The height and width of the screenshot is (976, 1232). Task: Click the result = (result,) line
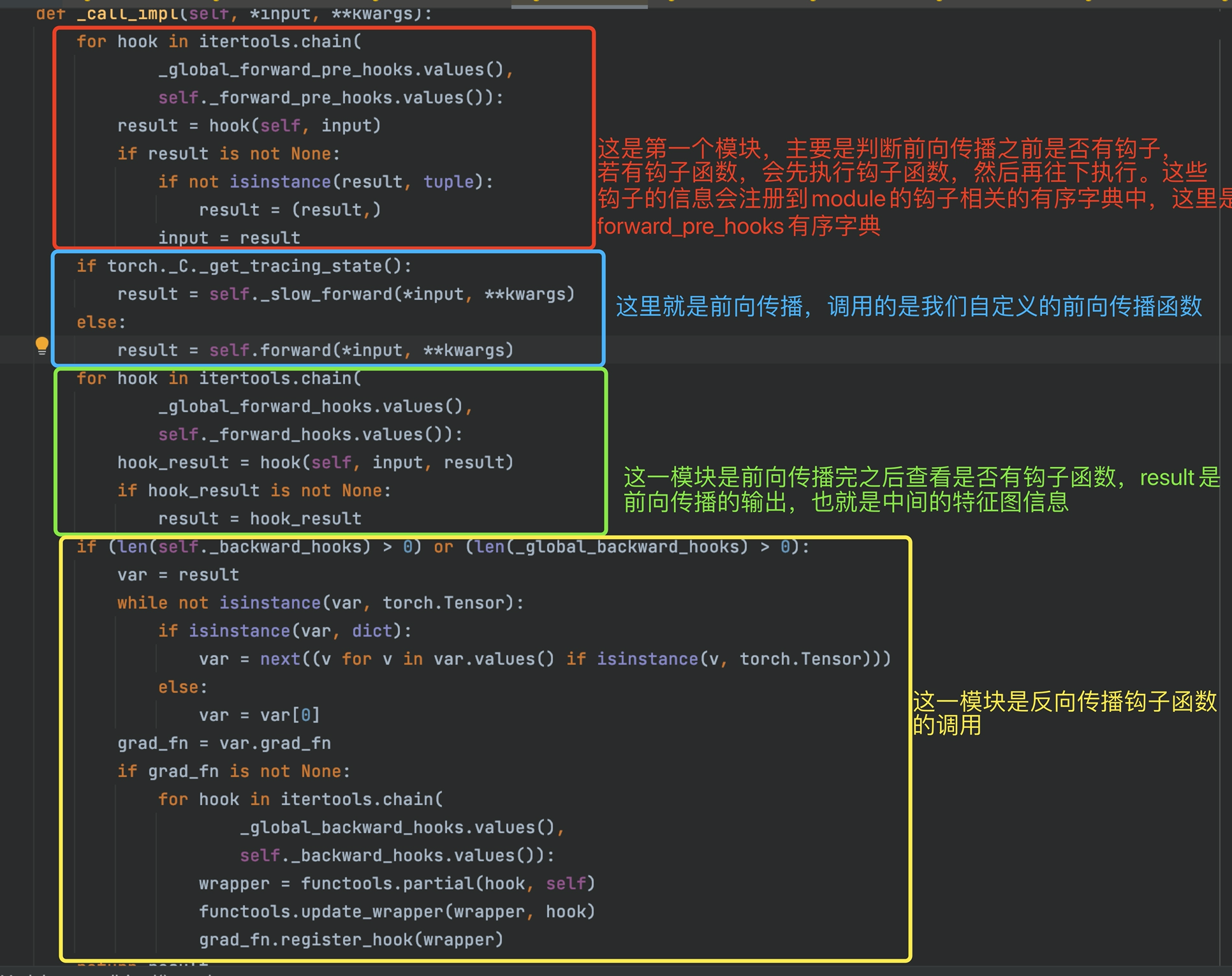290,210
